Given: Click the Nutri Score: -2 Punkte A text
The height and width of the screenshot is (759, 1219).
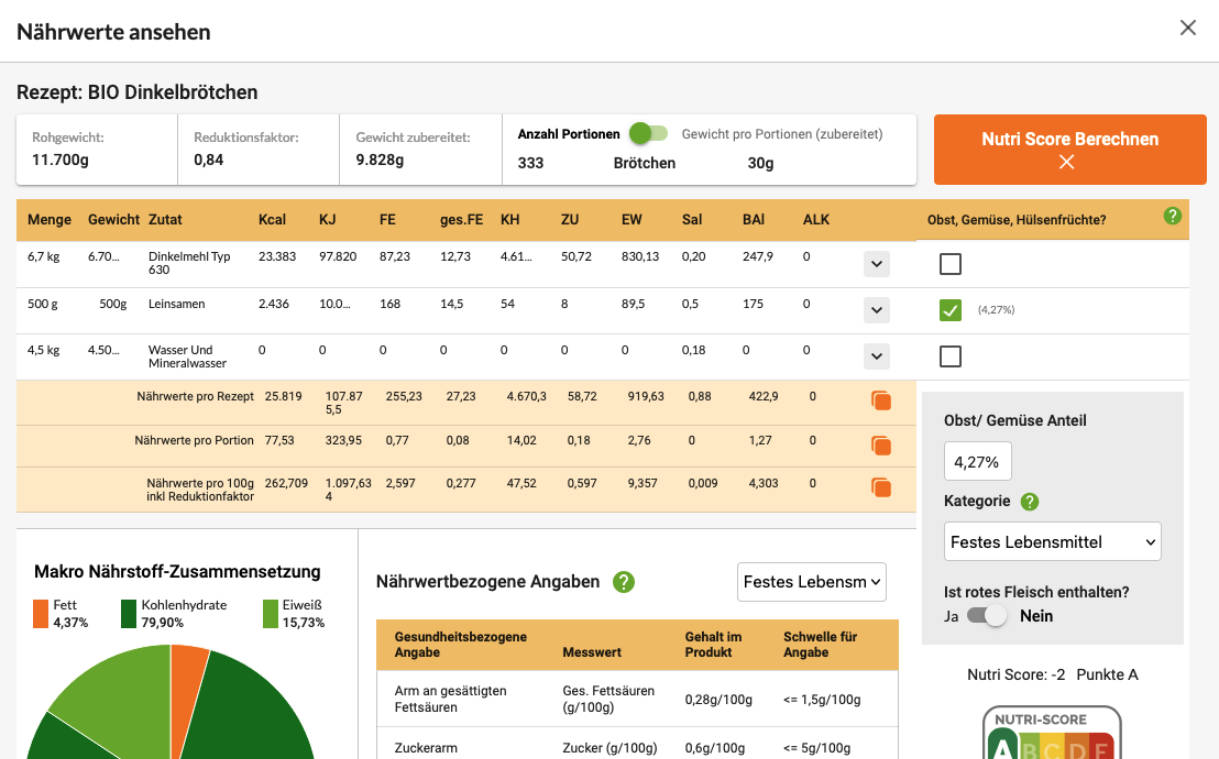Looking at the screenshot, I should 1052,675.
